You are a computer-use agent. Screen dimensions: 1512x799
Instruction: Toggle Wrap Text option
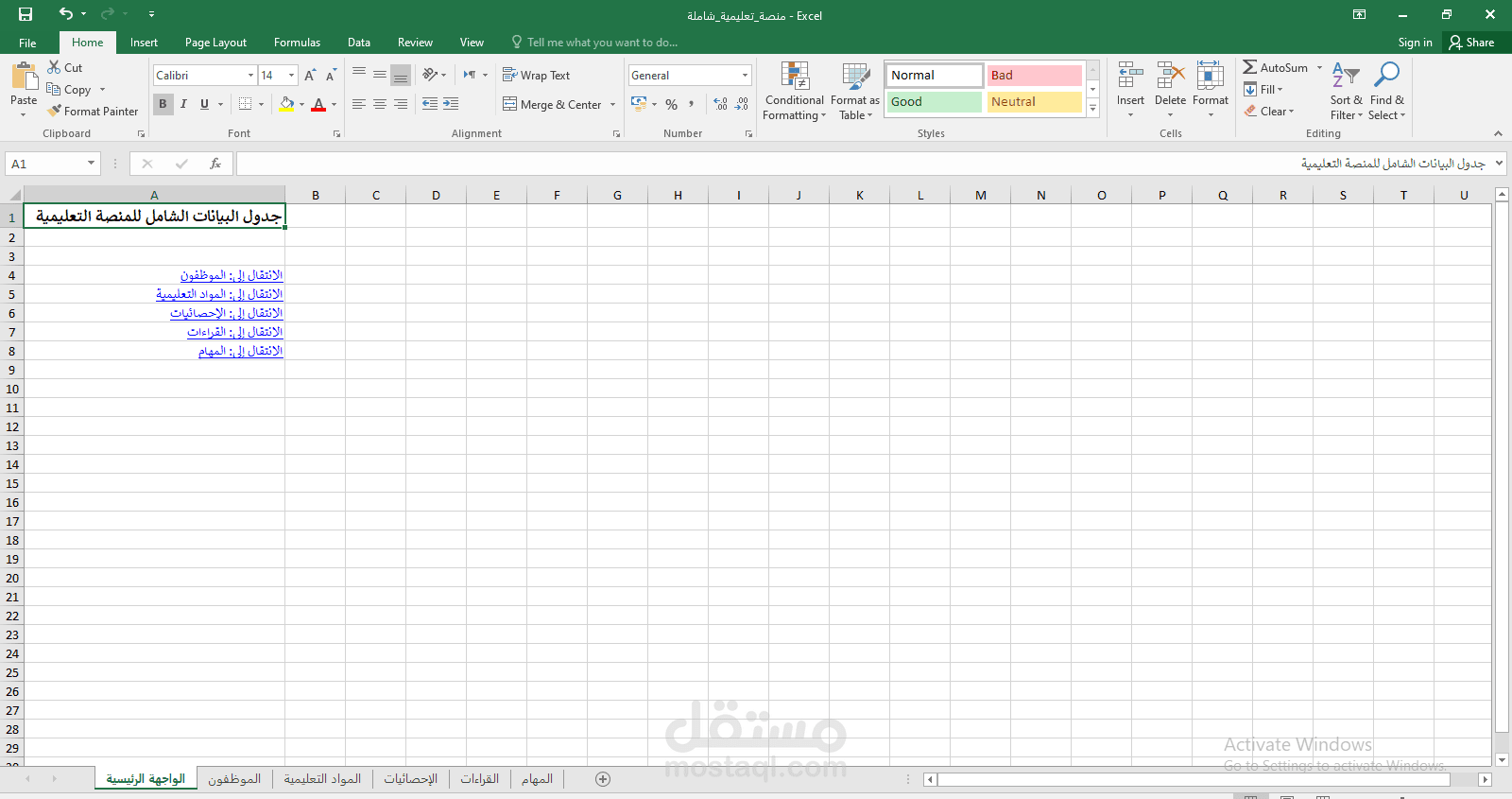[536, 75]
